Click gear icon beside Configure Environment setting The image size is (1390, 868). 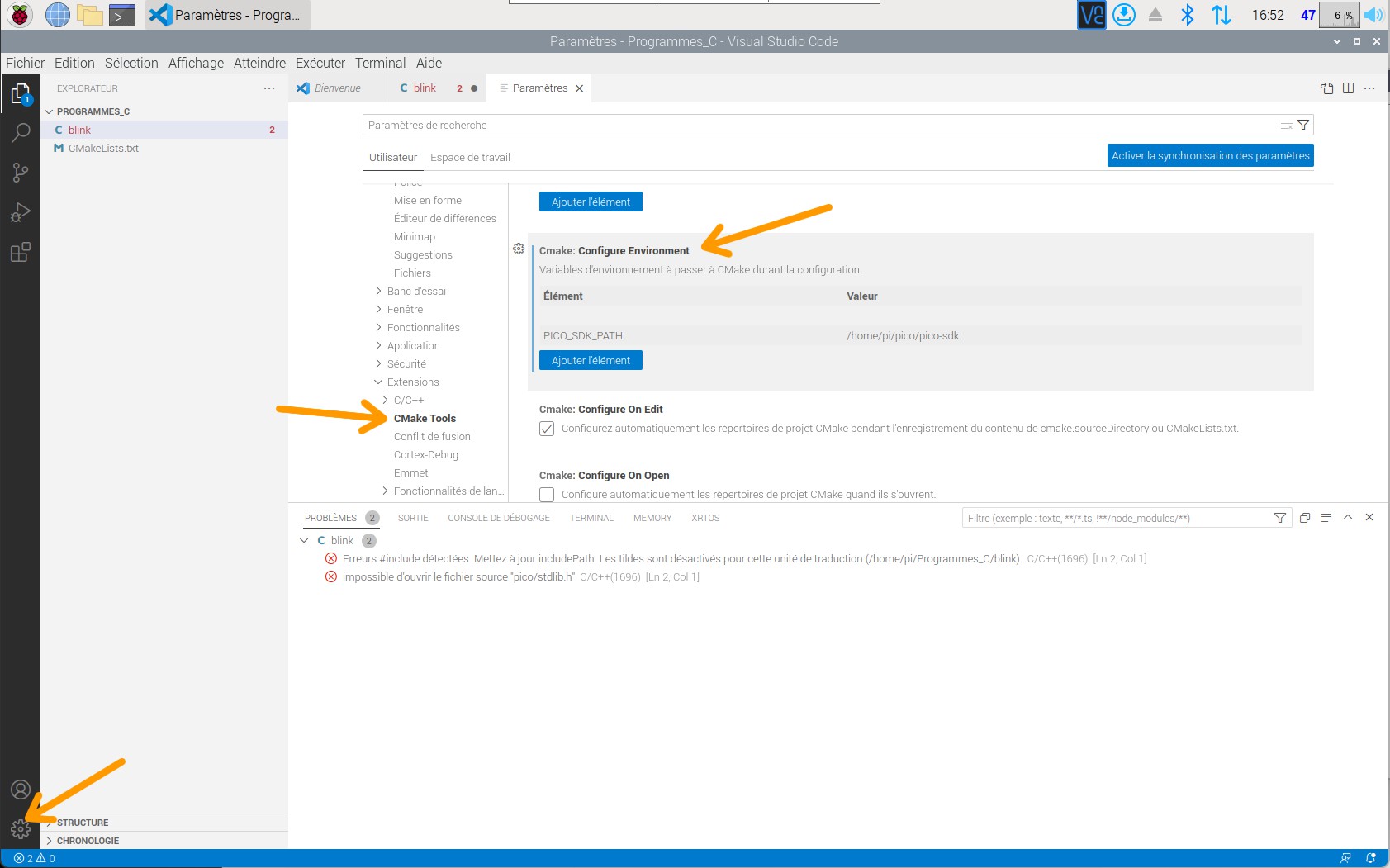[519, 249]
